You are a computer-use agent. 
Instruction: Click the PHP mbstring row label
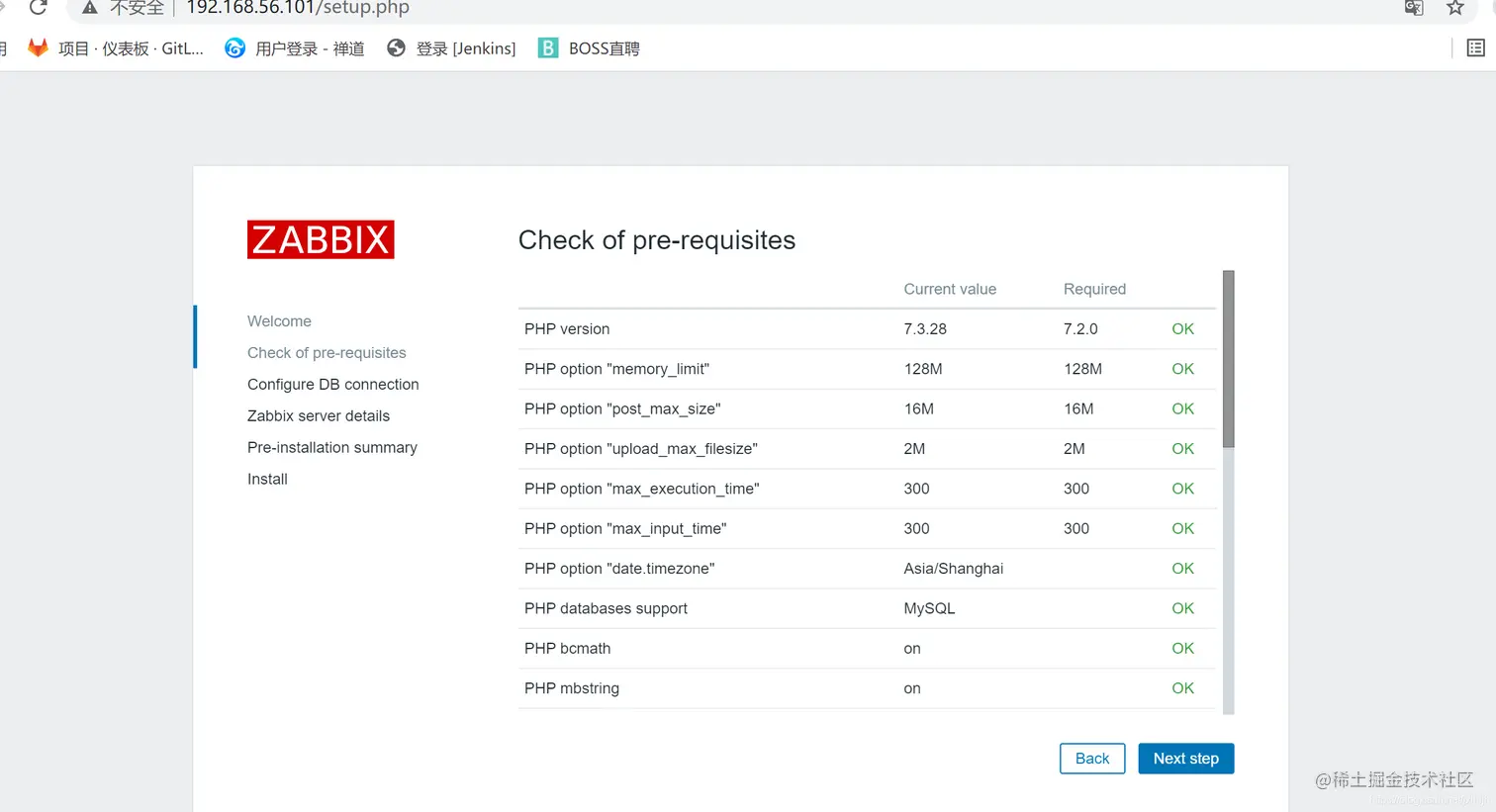point(572,688)
